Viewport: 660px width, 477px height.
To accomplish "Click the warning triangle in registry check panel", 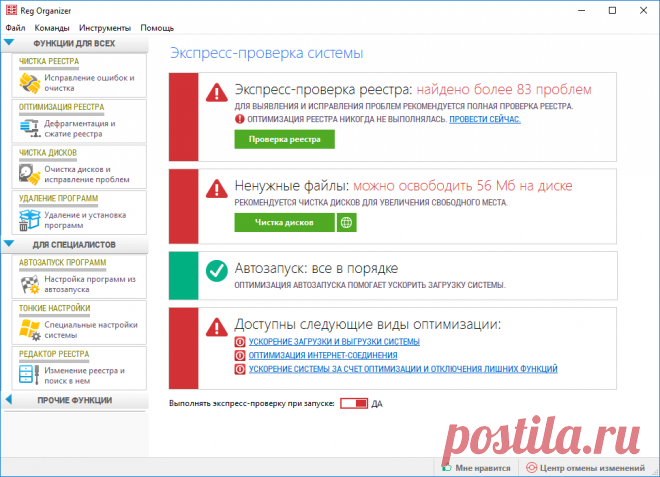I will pos(217,93).
